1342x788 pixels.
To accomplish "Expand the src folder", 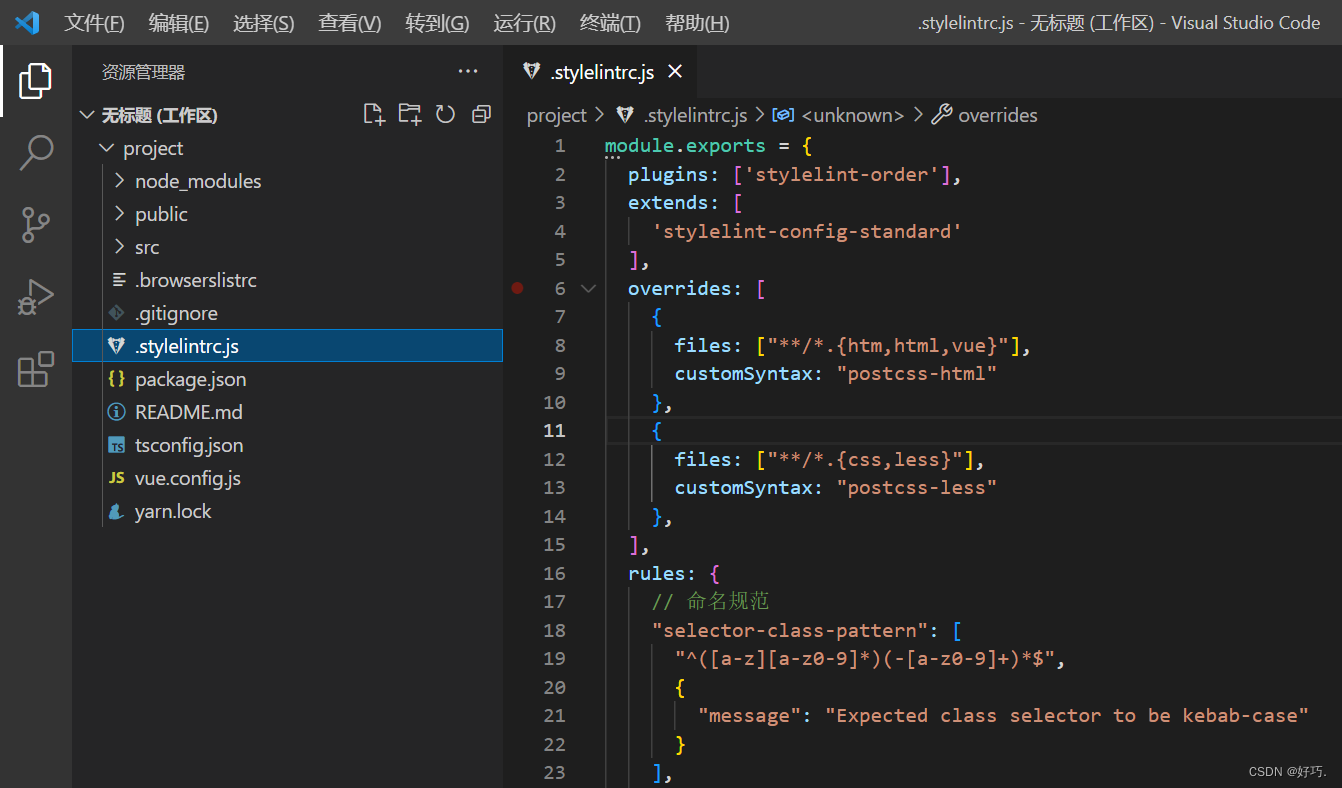I will click(120, 247).
